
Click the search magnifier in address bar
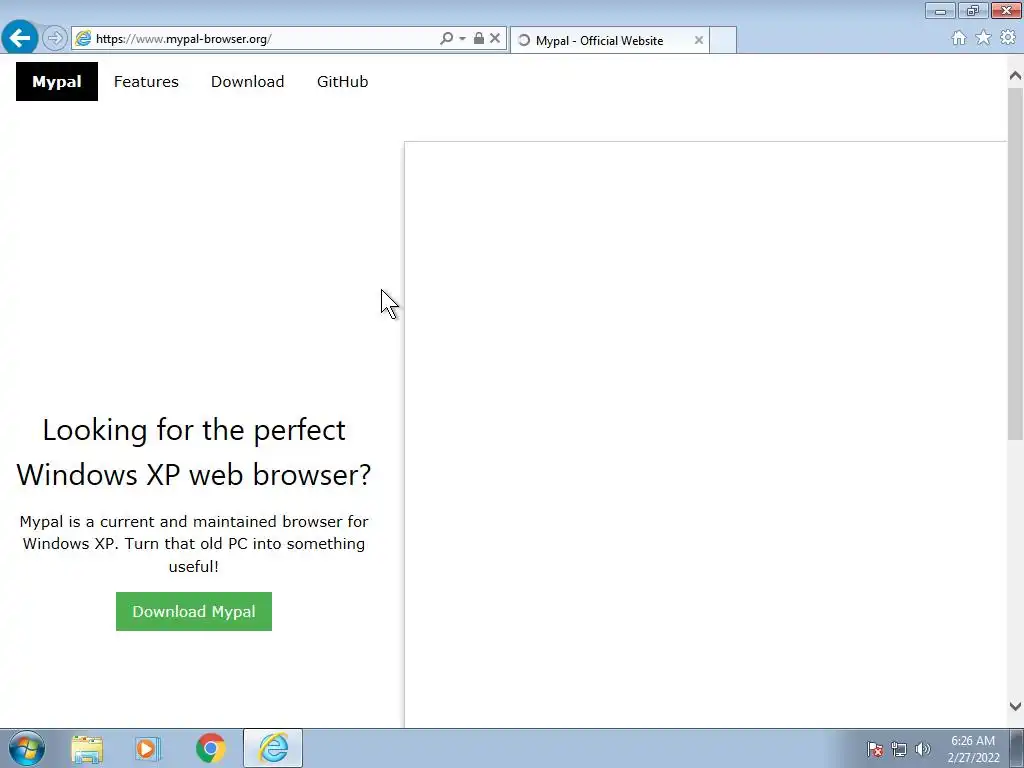tap(446, 39)
